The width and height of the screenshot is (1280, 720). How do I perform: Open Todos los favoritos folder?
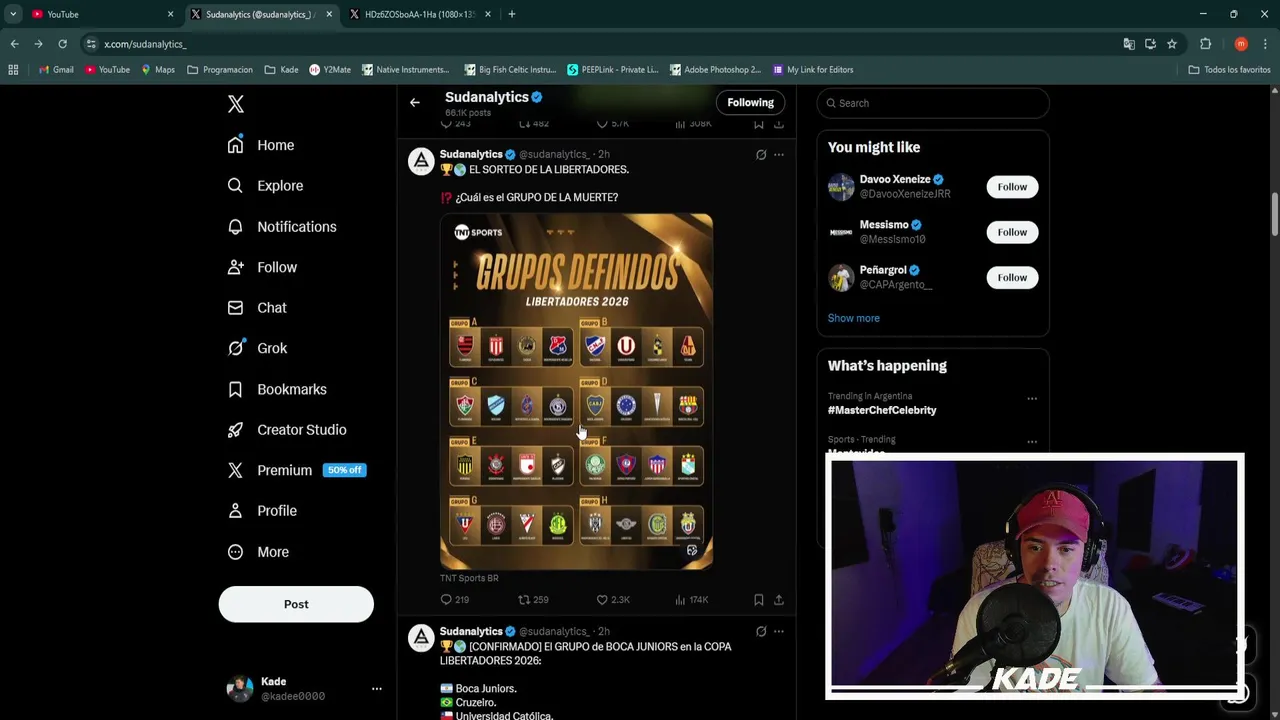[1229, 70]
